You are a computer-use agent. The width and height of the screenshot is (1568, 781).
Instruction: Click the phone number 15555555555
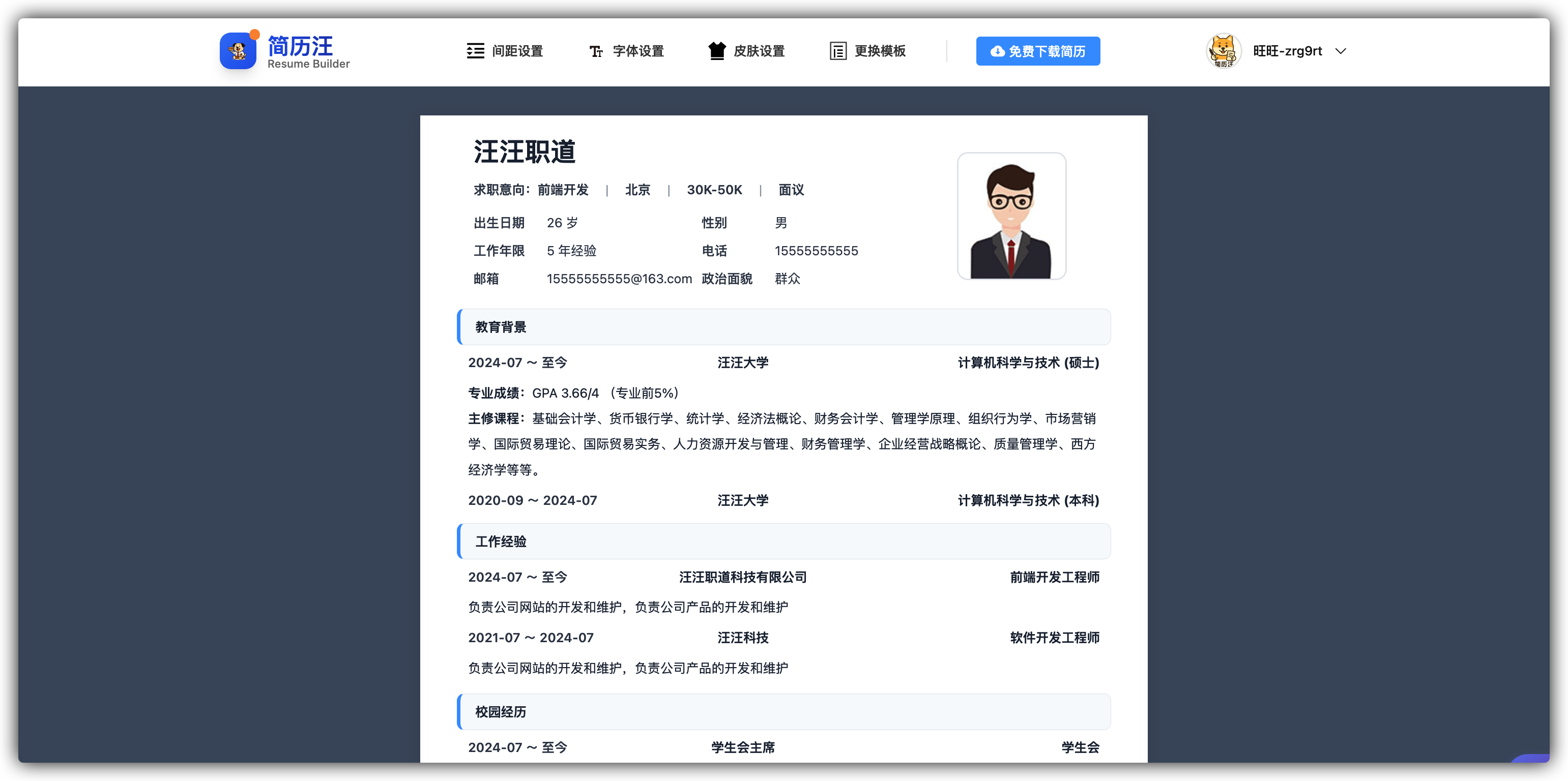pyautogui.click(x=816, y=251)
